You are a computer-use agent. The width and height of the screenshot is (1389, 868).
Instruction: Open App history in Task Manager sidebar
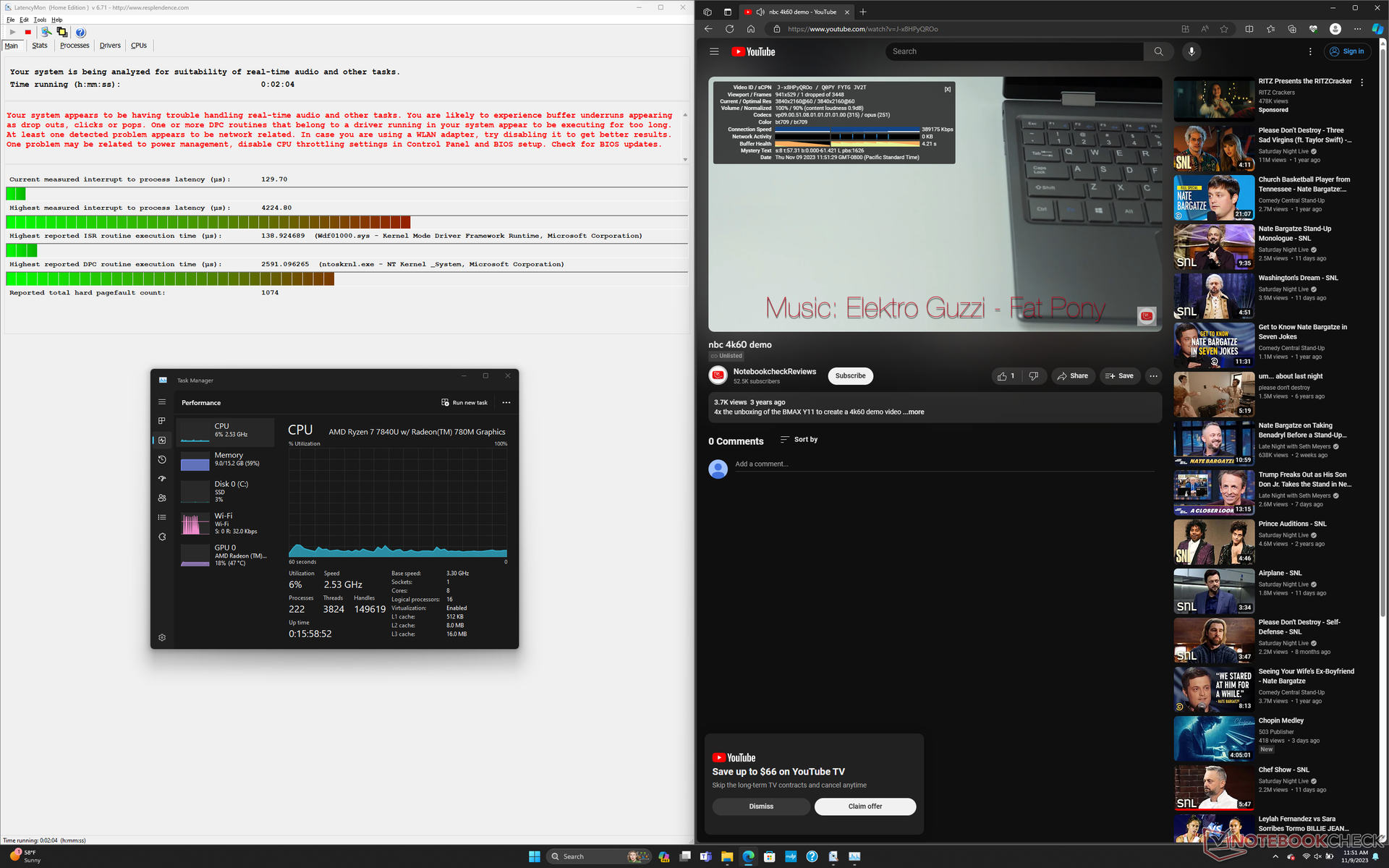(162, 459)
